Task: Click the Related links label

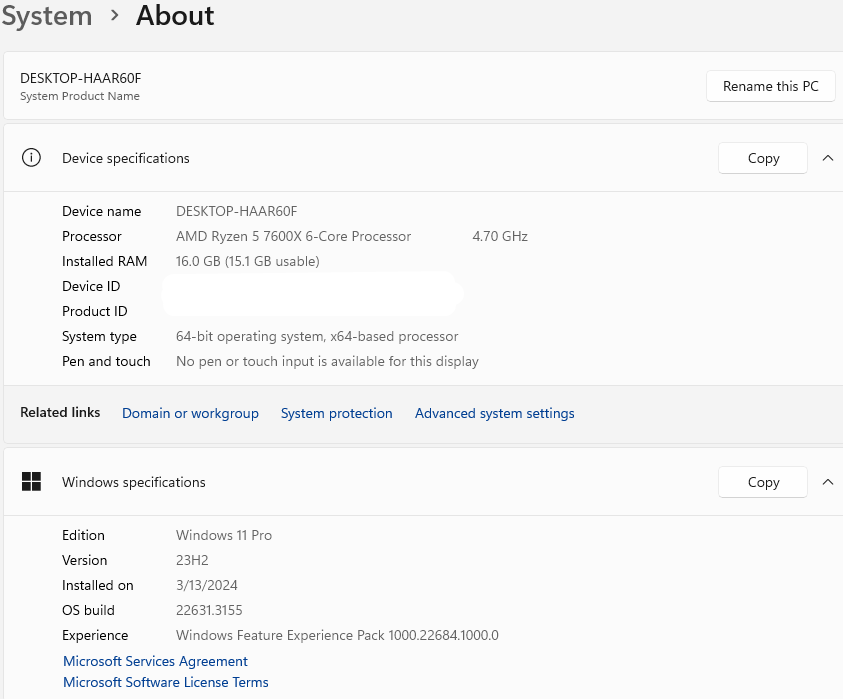Action: 60,412
